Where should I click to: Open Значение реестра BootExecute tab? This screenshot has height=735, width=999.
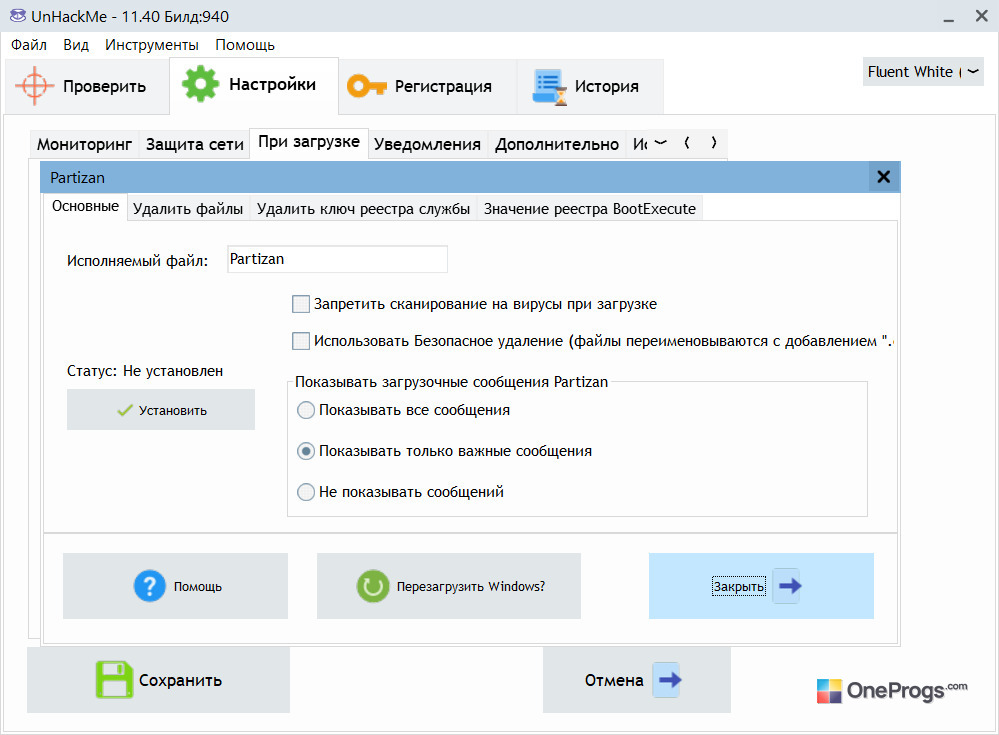589,209
